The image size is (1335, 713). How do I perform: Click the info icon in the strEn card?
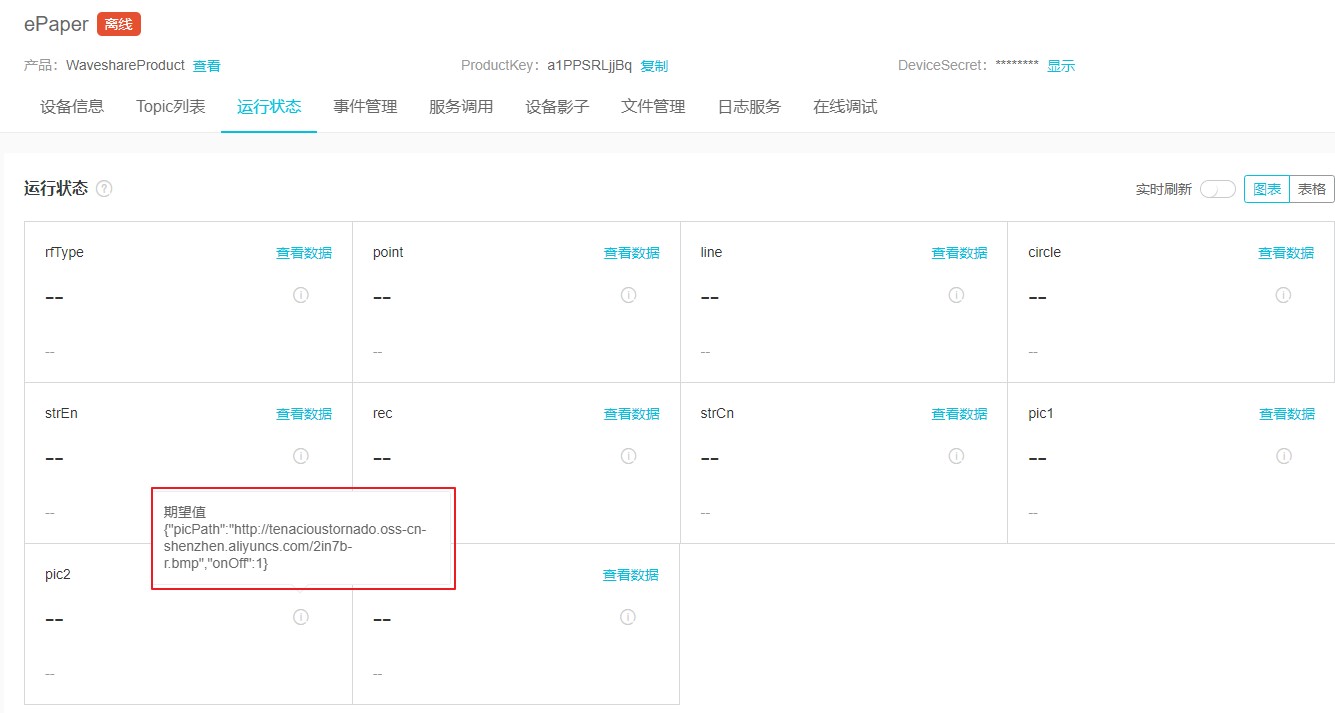(x=301, y=456)
